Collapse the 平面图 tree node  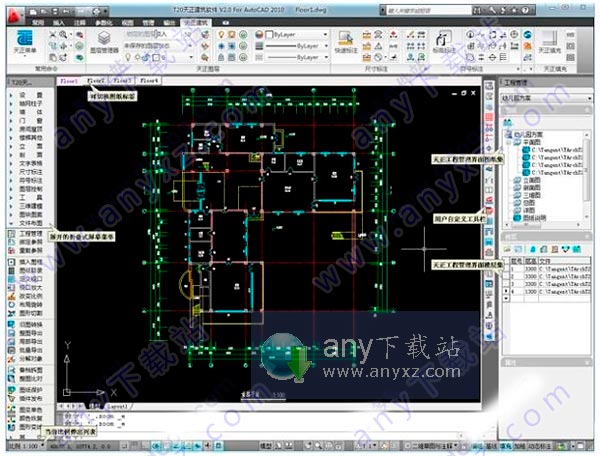[510, 142]
